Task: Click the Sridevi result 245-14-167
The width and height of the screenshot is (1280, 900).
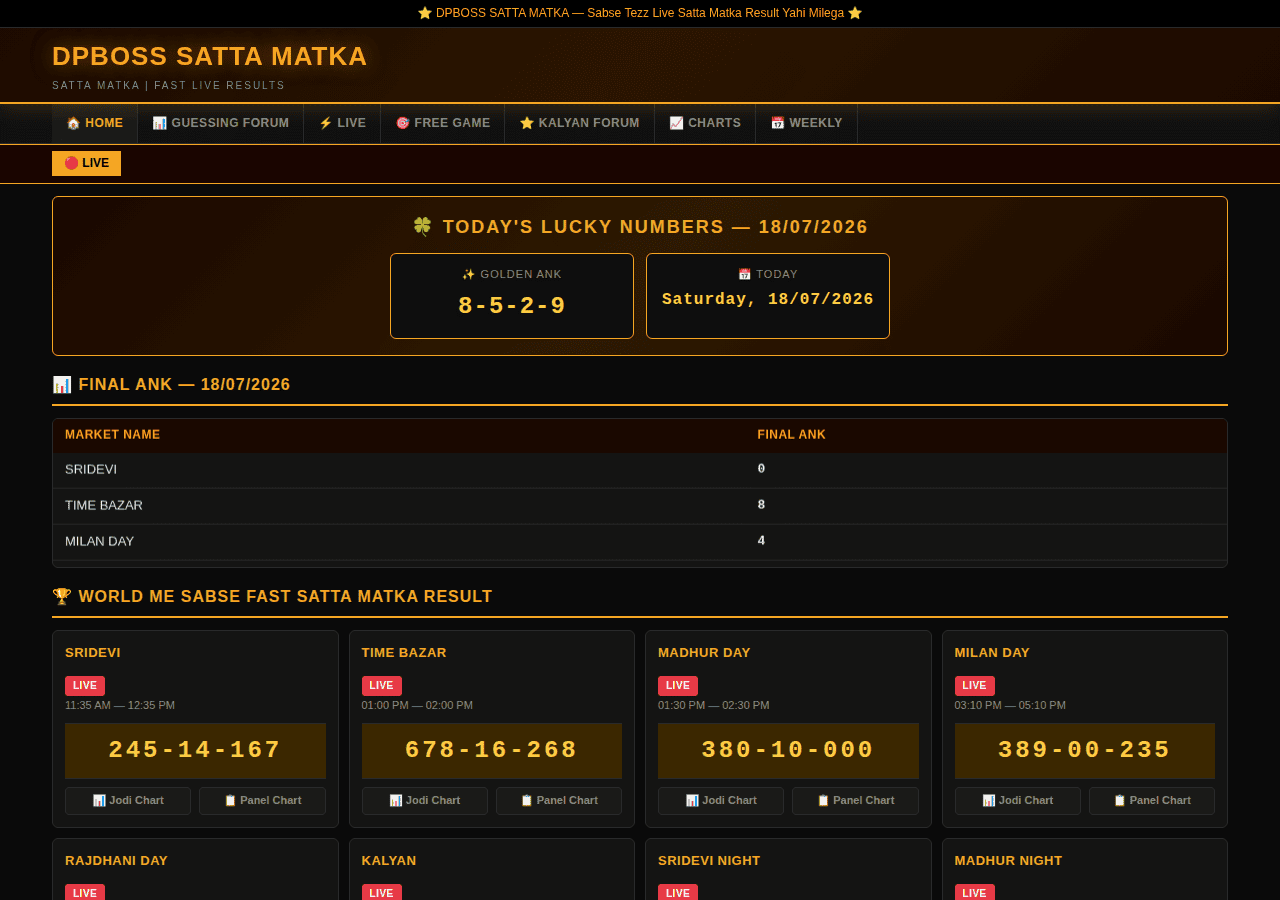Action: click(x=195, y=750)
